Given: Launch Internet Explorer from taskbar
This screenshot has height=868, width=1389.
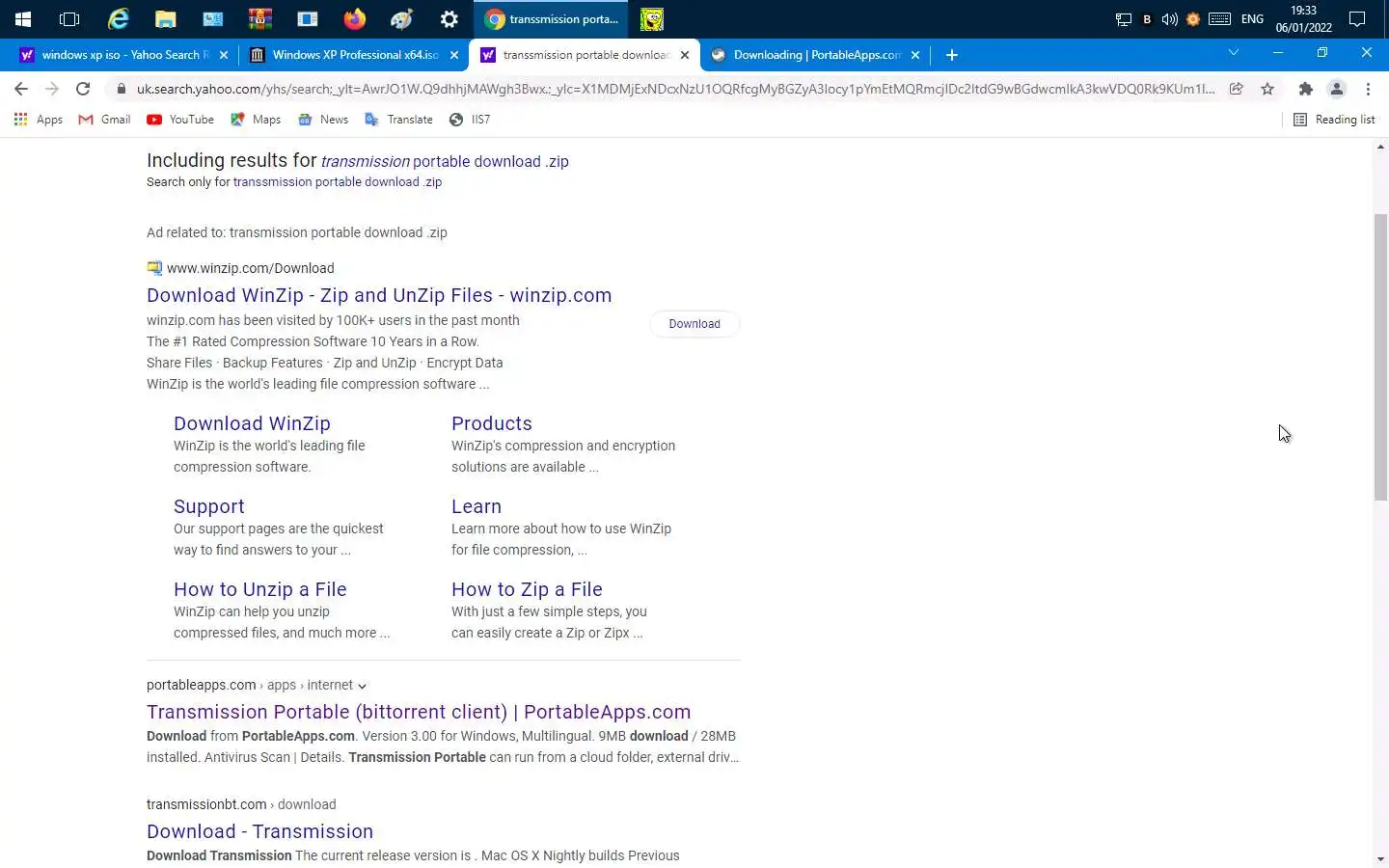Looking at the screenshot, I should pos(118,19).
